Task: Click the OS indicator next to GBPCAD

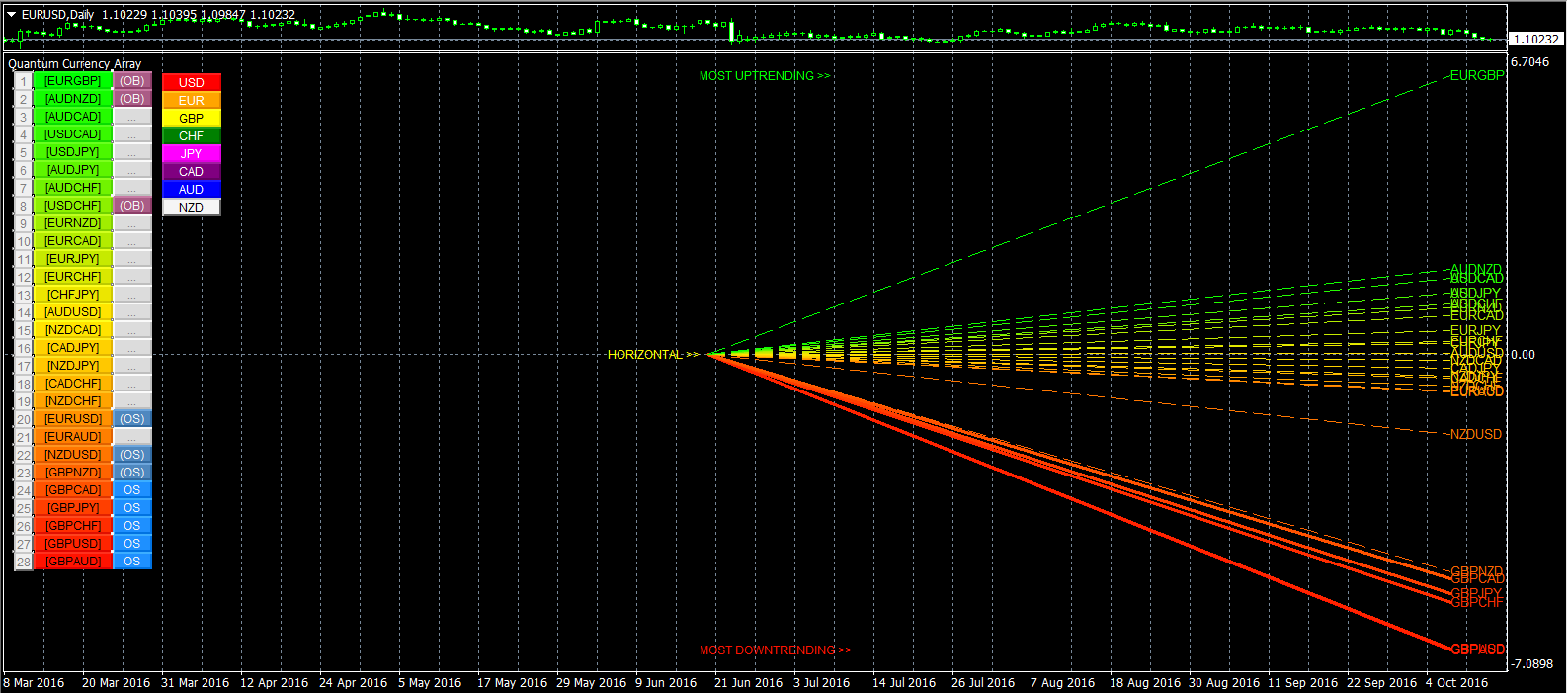Action: pyautogui.click(x=131, y=490)
